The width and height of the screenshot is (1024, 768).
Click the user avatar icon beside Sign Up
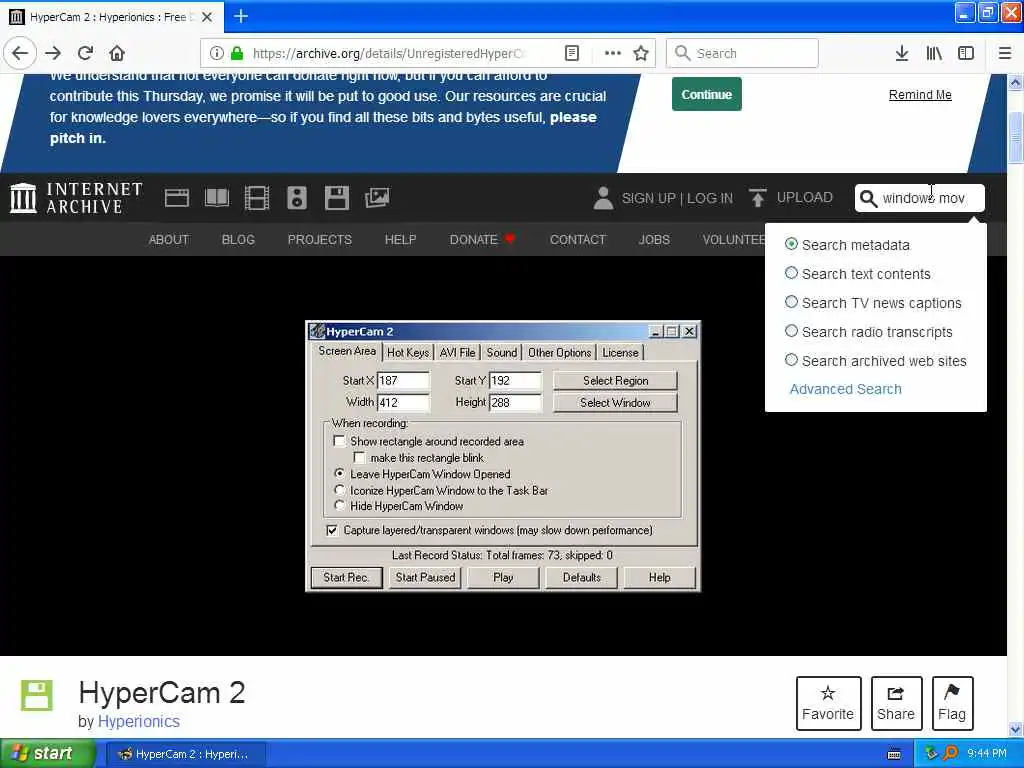point(603,198)
